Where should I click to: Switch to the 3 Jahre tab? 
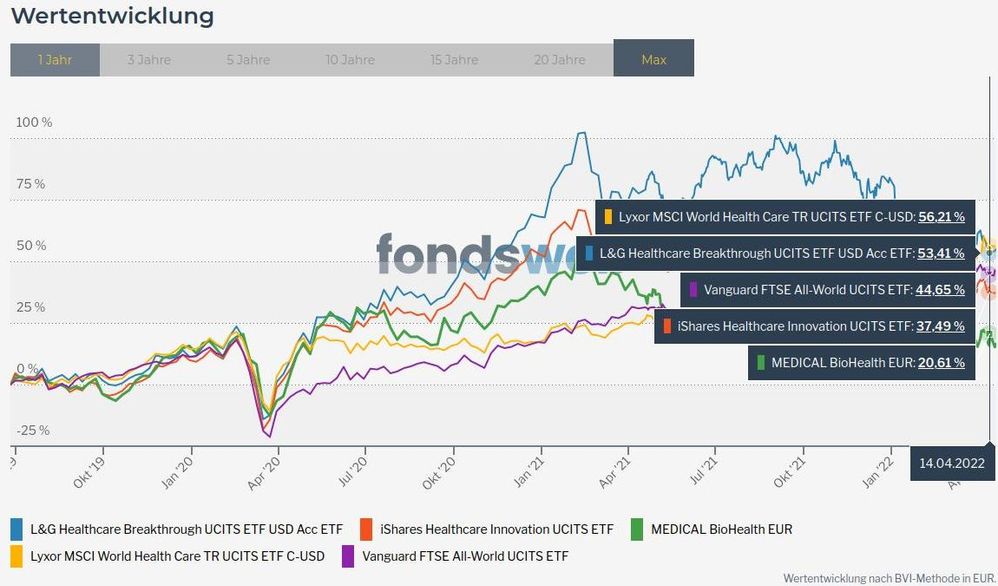point(149,60)
